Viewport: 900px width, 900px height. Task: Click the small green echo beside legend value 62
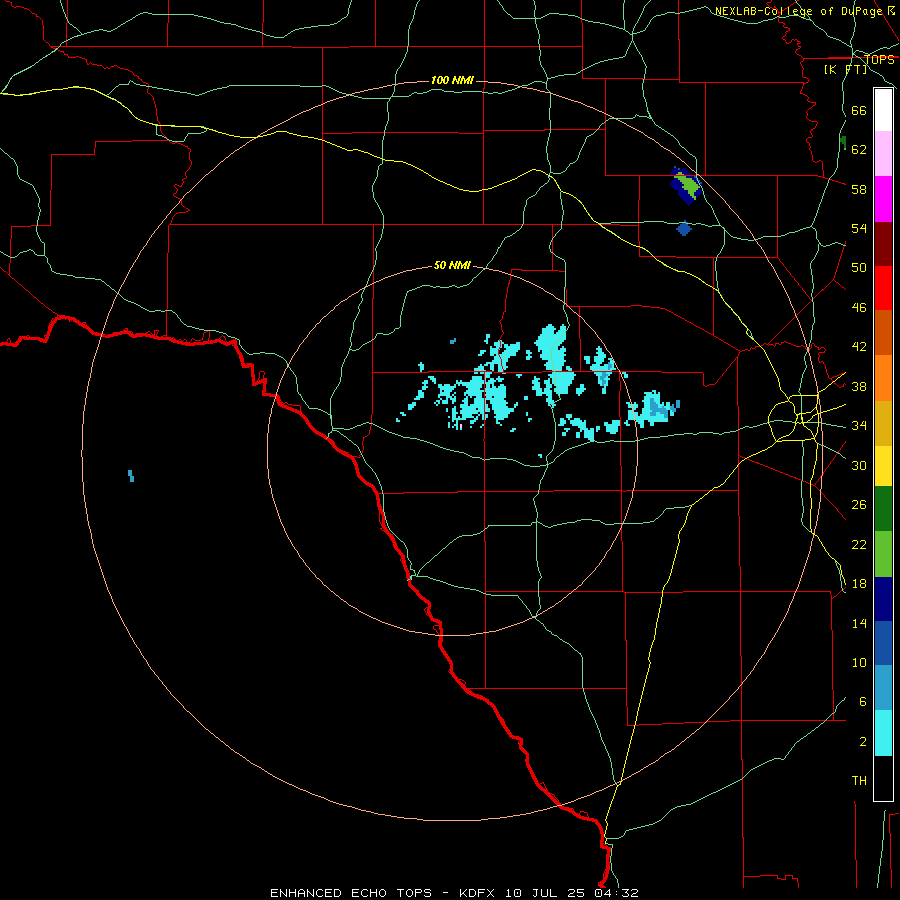coord(843,142)
